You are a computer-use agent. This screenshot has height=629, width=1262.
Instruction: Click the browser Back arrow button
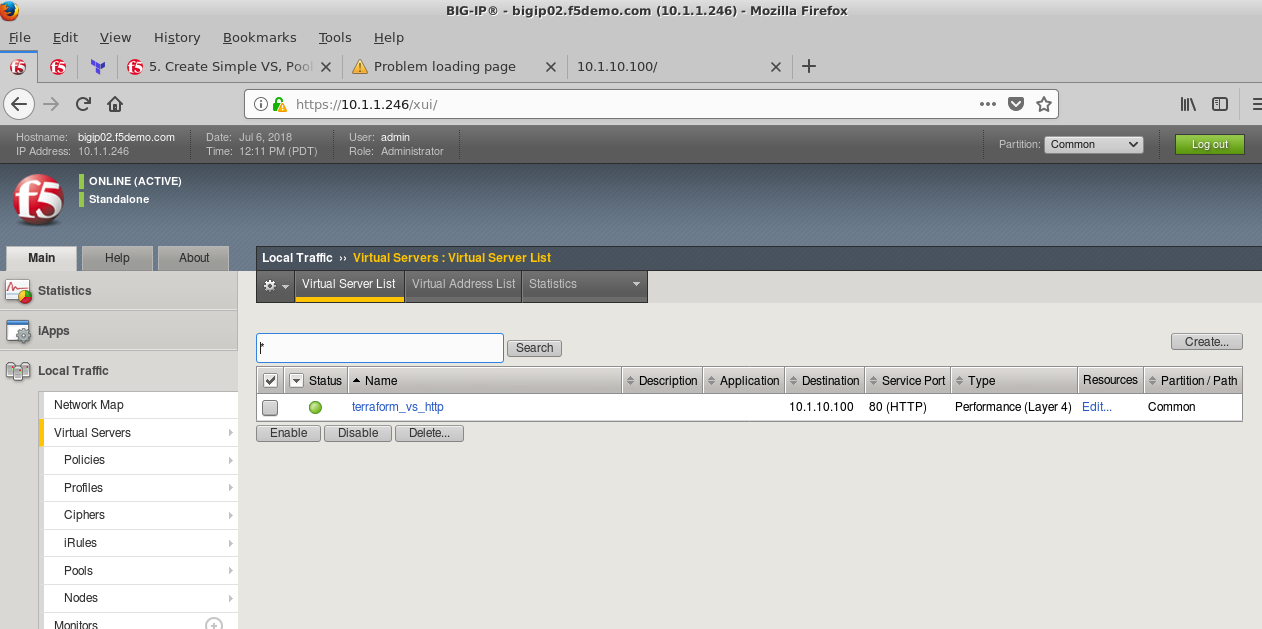coord(19,103)
